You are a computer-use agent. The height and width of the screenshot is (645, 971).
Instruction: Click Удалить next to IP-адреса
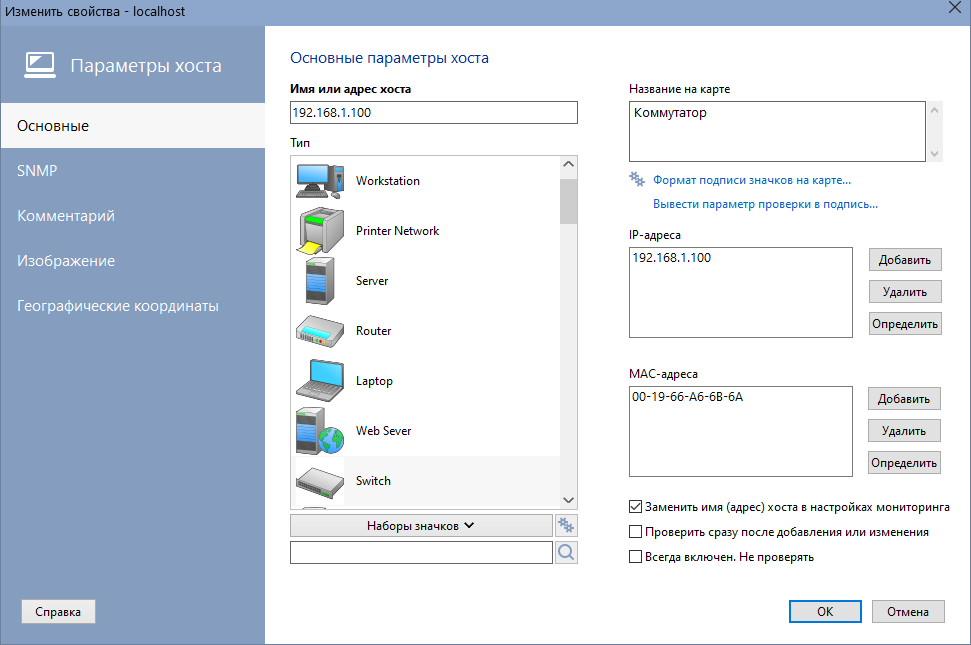pyautogui.click(x=905, y=292)
